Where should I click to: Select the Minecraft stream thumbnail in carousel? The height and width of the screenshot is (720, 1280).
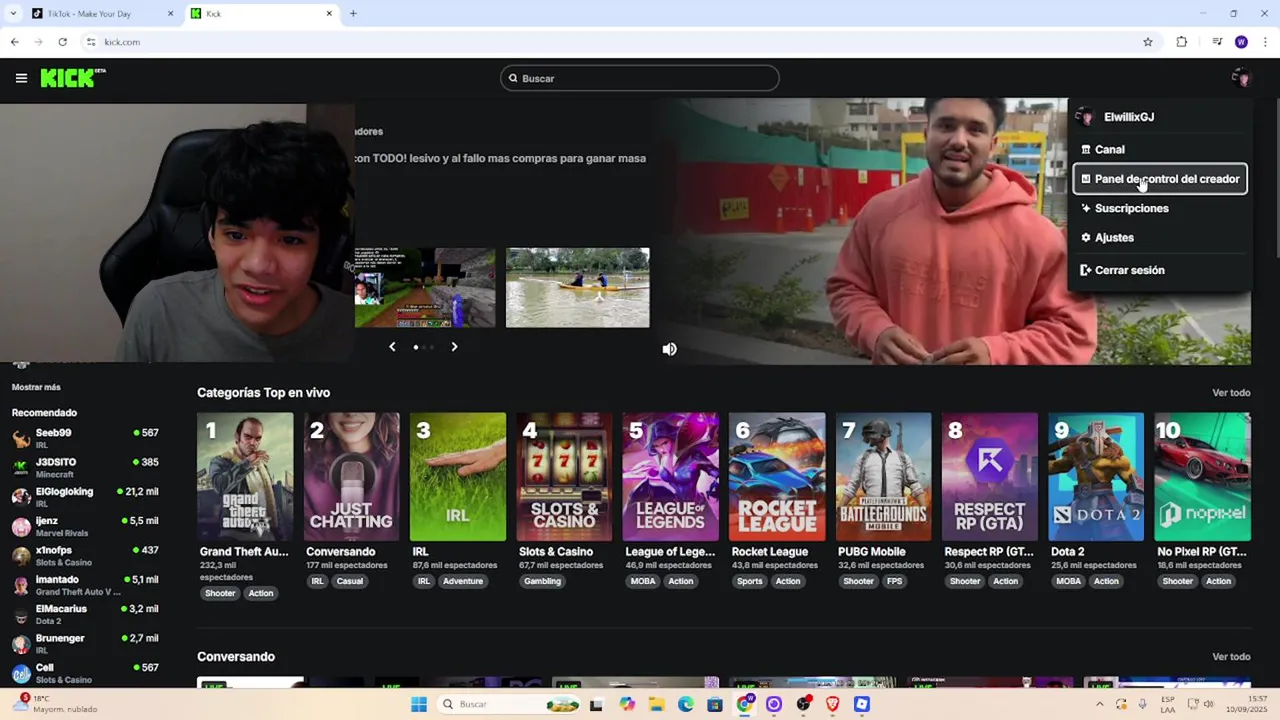pyautogui.click(x=425, y=288)
